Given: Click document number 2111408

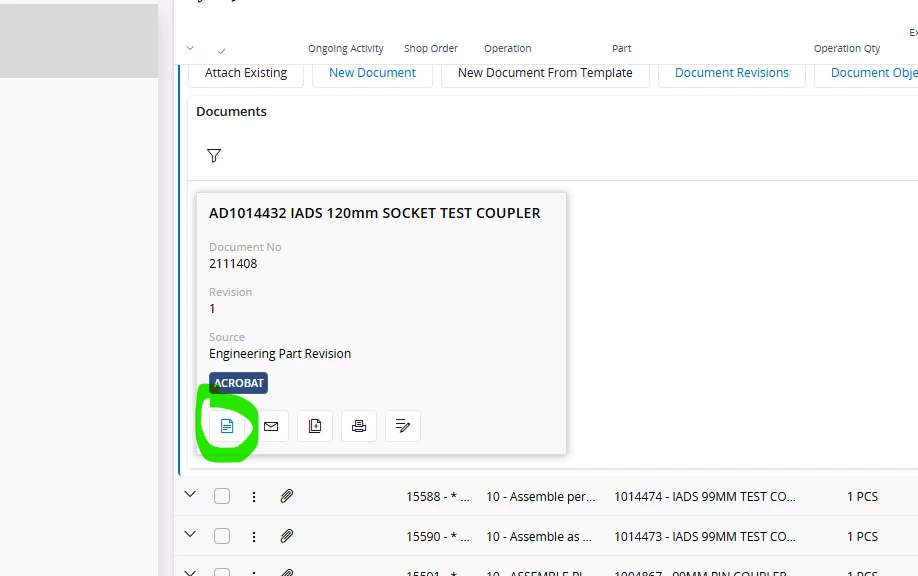Looking at the screenshot, I should click(x=233, y=264).
